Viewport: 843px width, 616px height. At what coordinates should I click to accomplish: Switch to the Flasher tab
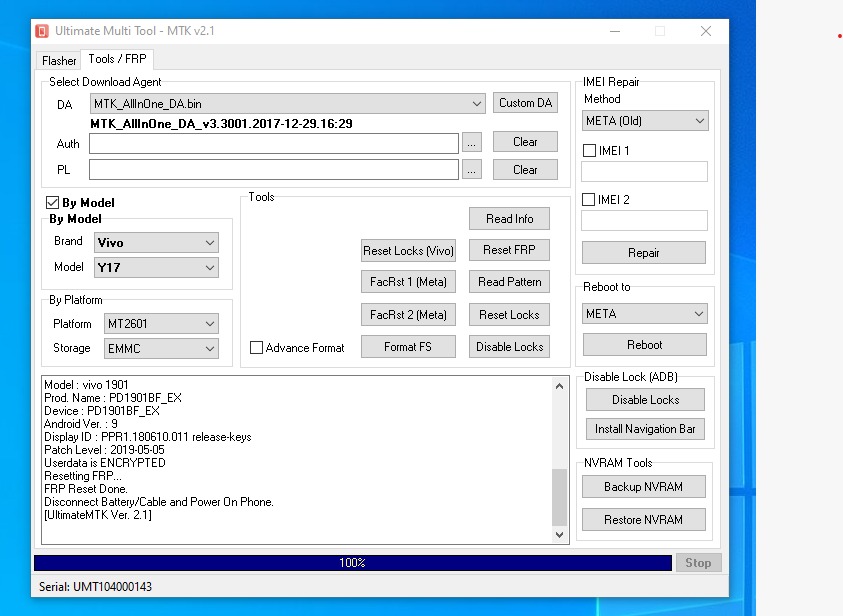pyautogui.click(x=59, y=60)
